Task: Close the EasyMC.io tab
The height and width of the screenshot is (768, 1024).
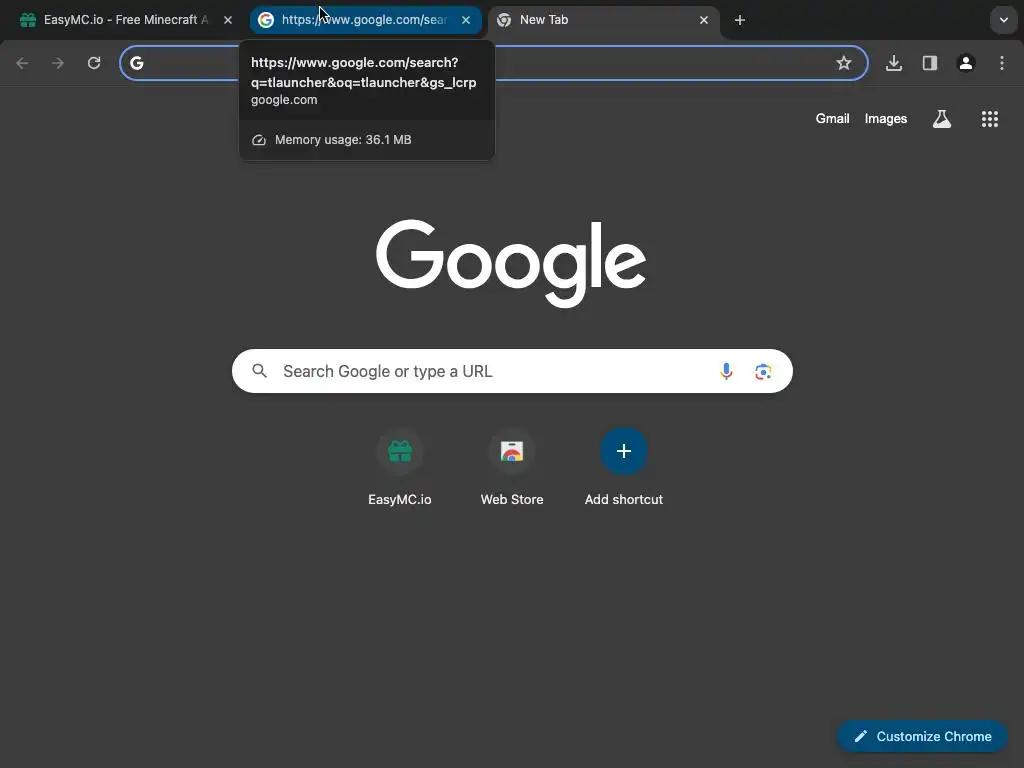Action: [228, 20]
